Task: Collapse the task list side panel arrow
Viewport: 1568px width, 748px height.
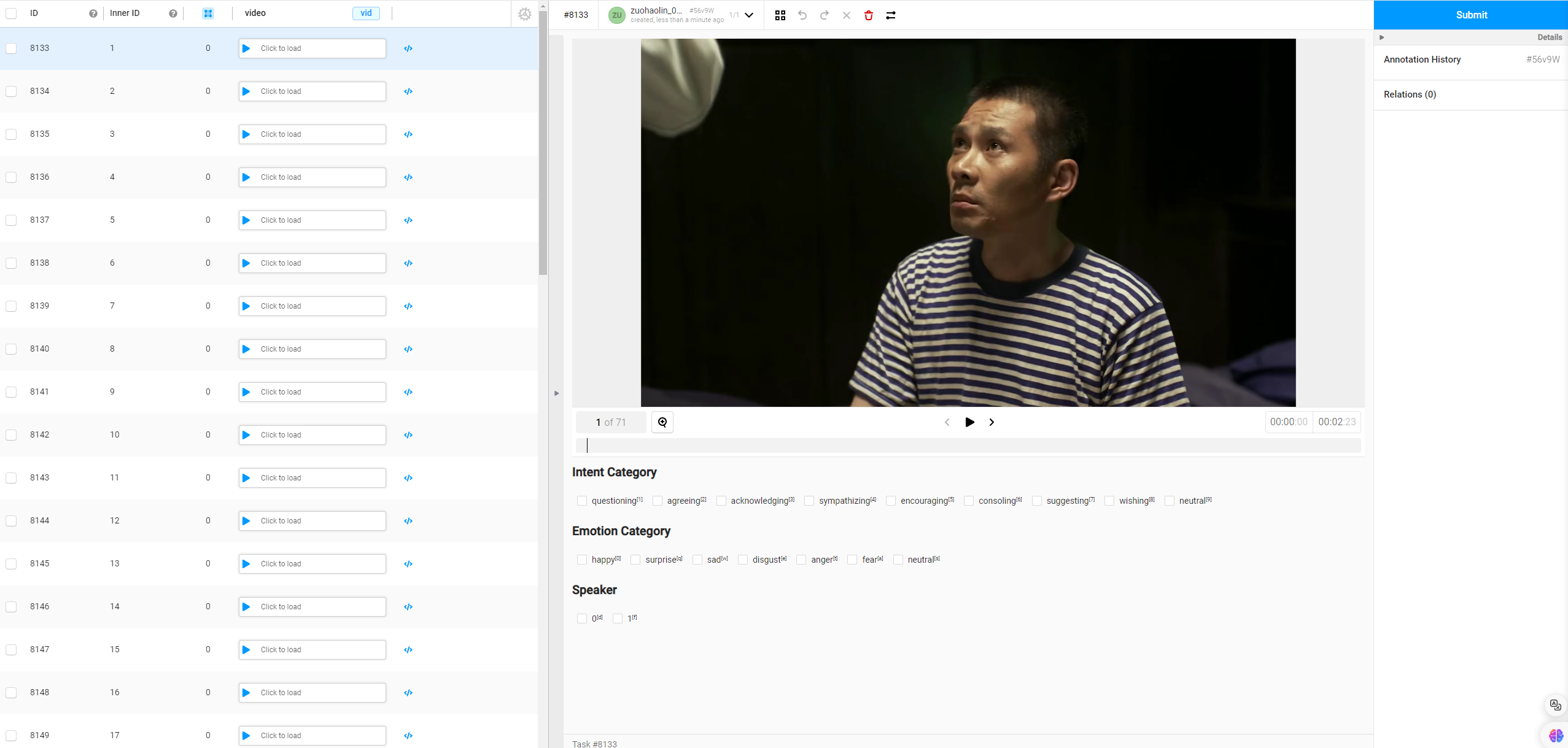Action: click(x=556, y=393)
